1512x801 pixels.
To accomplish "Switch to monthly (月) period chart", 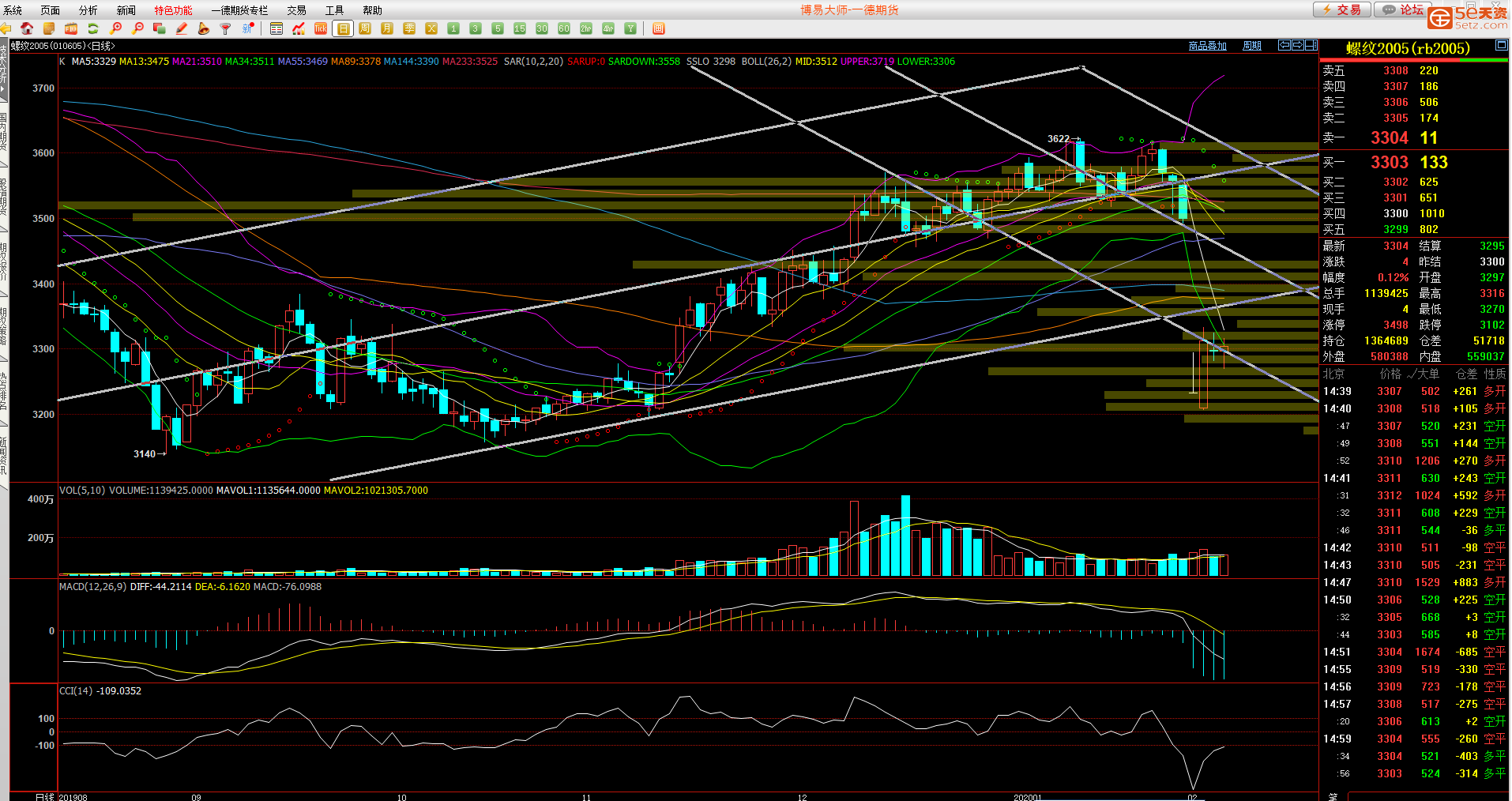I will point(387,28).
